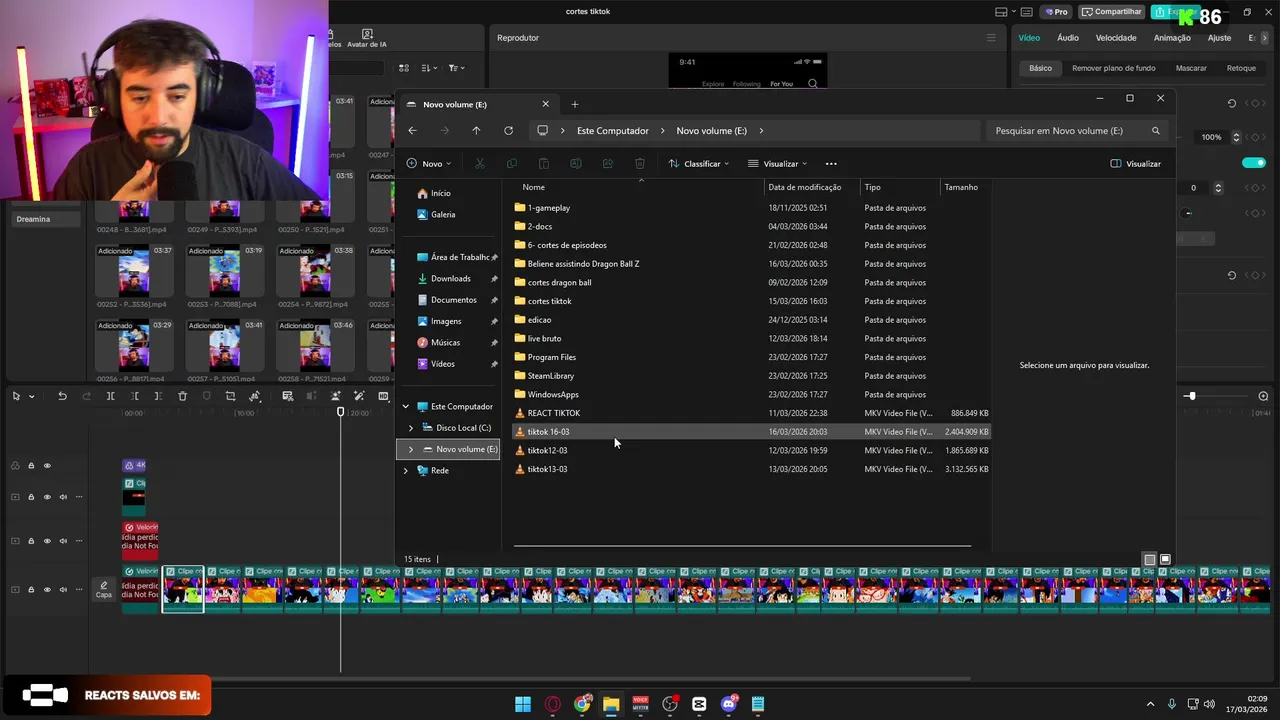Toggle eye visibility on the main Capa track
This screenshot has height=720, width=1280.
pyautogui.click(x=47, y=589)
